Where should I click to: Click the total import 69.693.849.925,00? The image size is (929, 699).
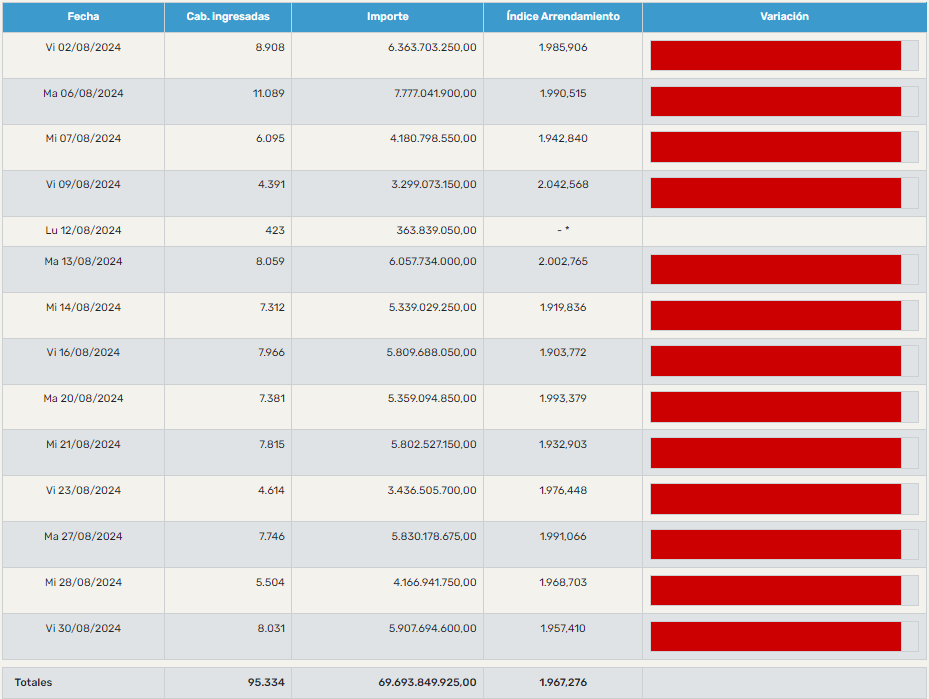point(427,683)
